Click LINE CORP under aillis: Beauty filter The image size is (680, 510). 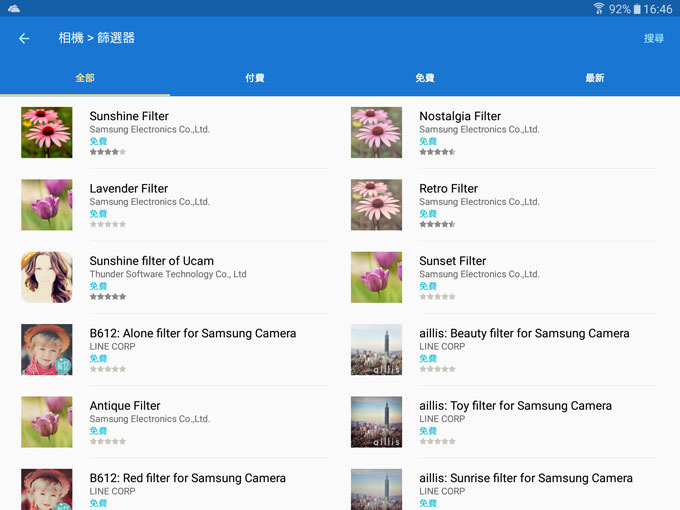442,347
